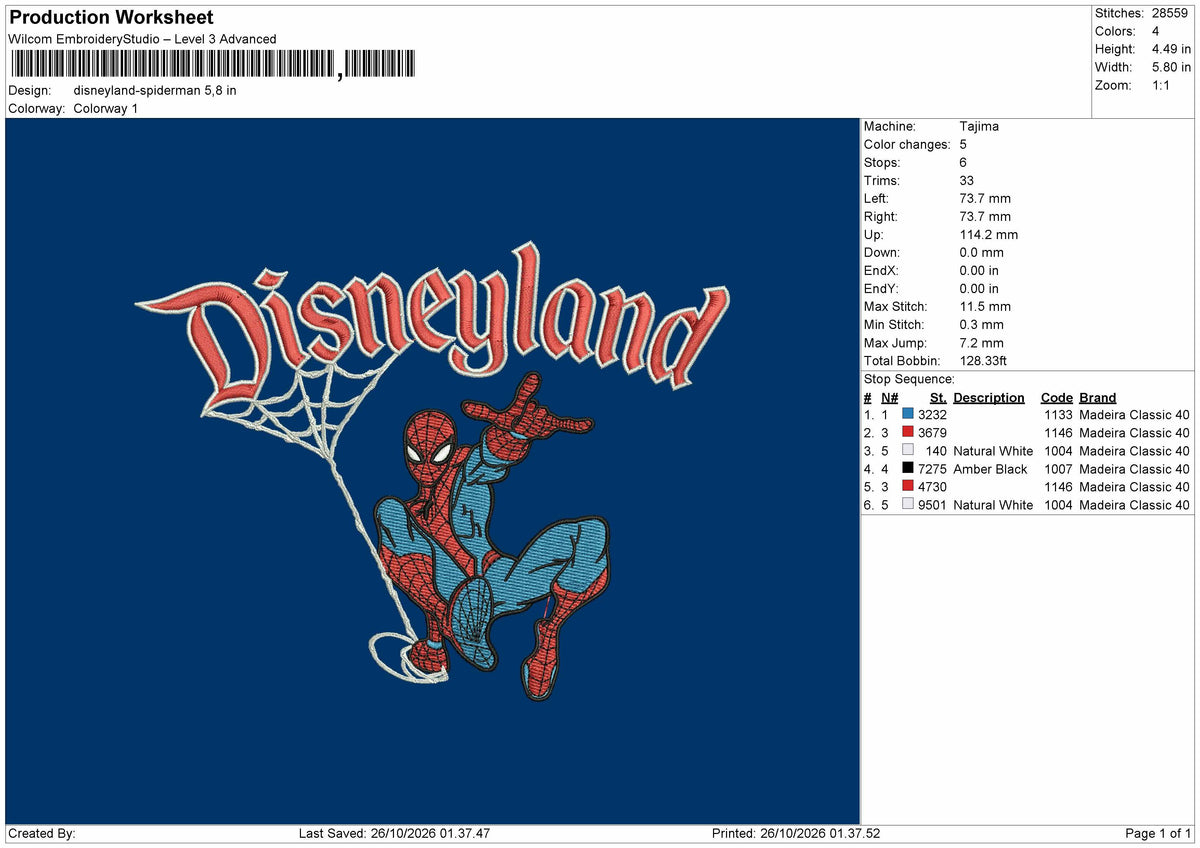Click the Production Worksheet title
This screenshot has width=1200, height=848.
(x=111, y=18)
